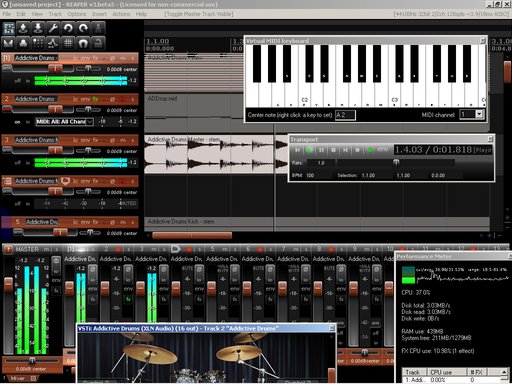Click the MASTER volume fader in mixer
The height and width of the screenshot is (384, 512).
pyautogui.click(x=9, y=284)
